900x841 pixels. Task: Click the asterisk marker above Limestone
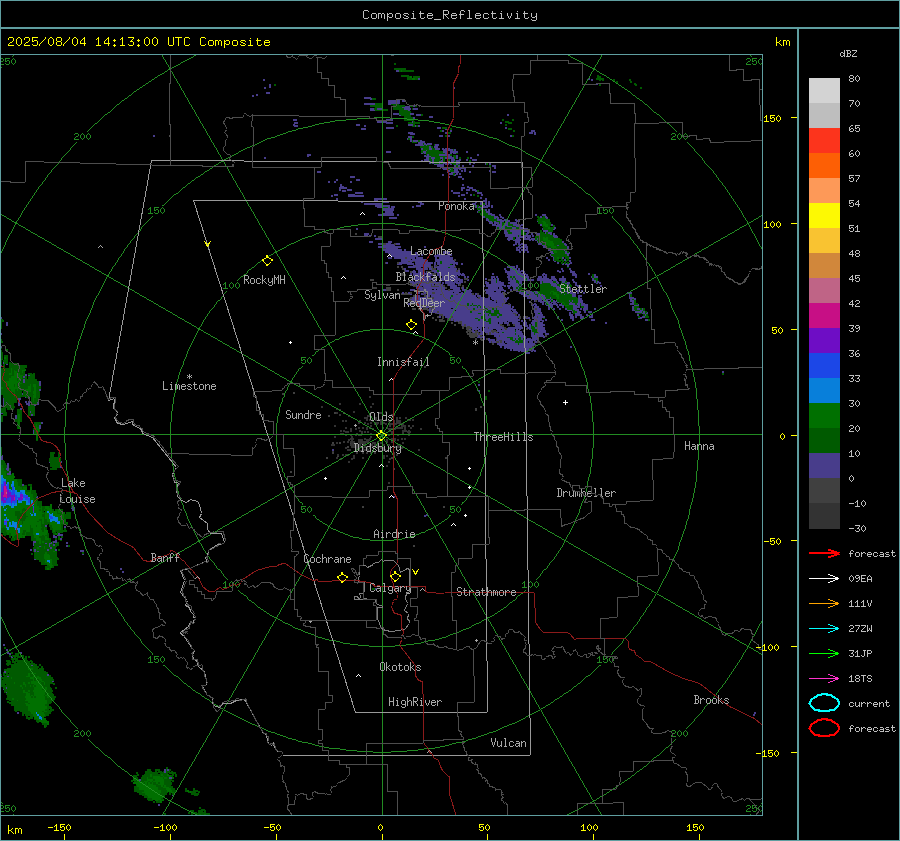click(189, 377)
